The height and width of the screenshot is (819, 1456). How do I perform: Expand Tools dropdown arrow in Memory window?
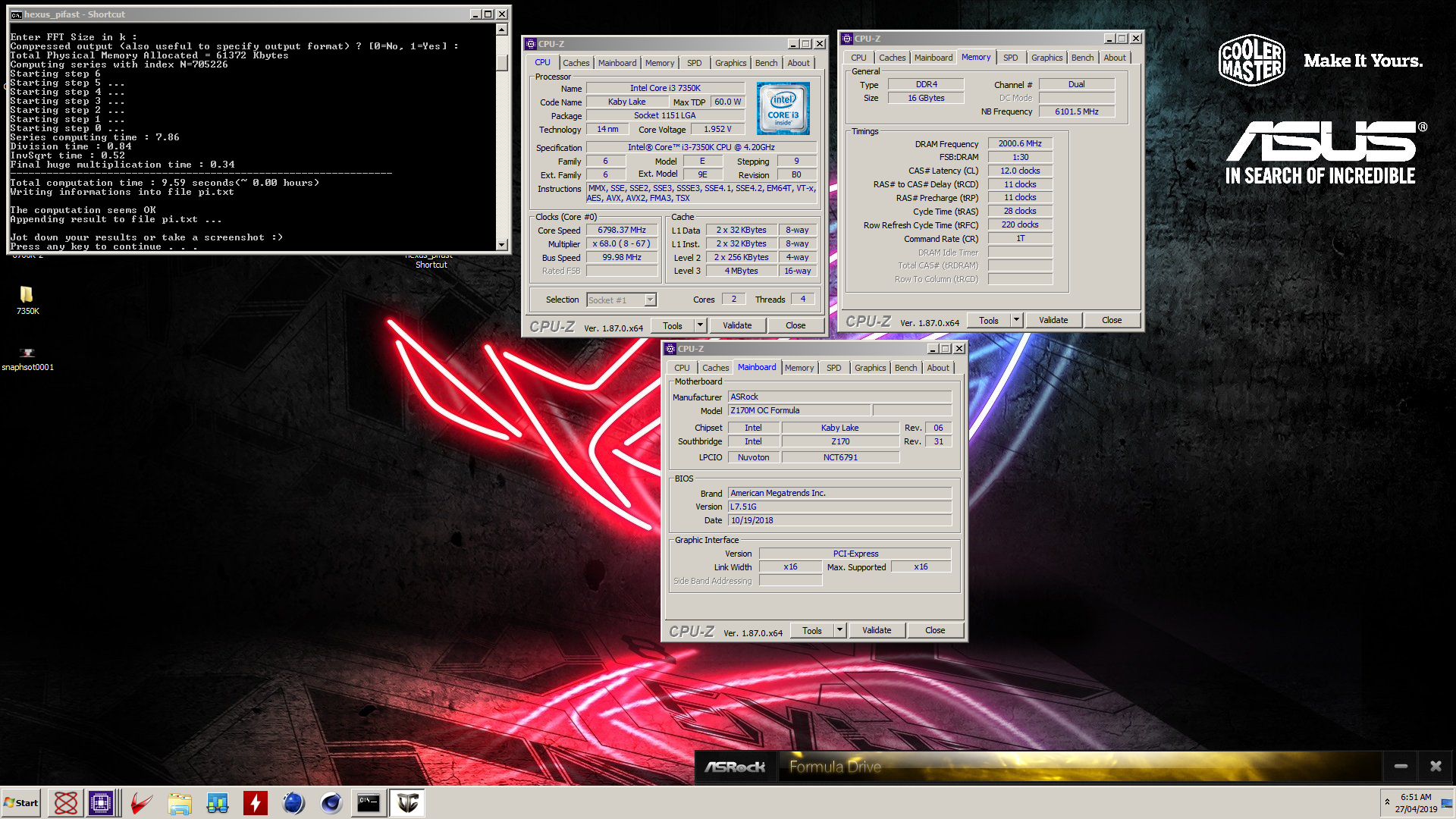pos(1016,320)
